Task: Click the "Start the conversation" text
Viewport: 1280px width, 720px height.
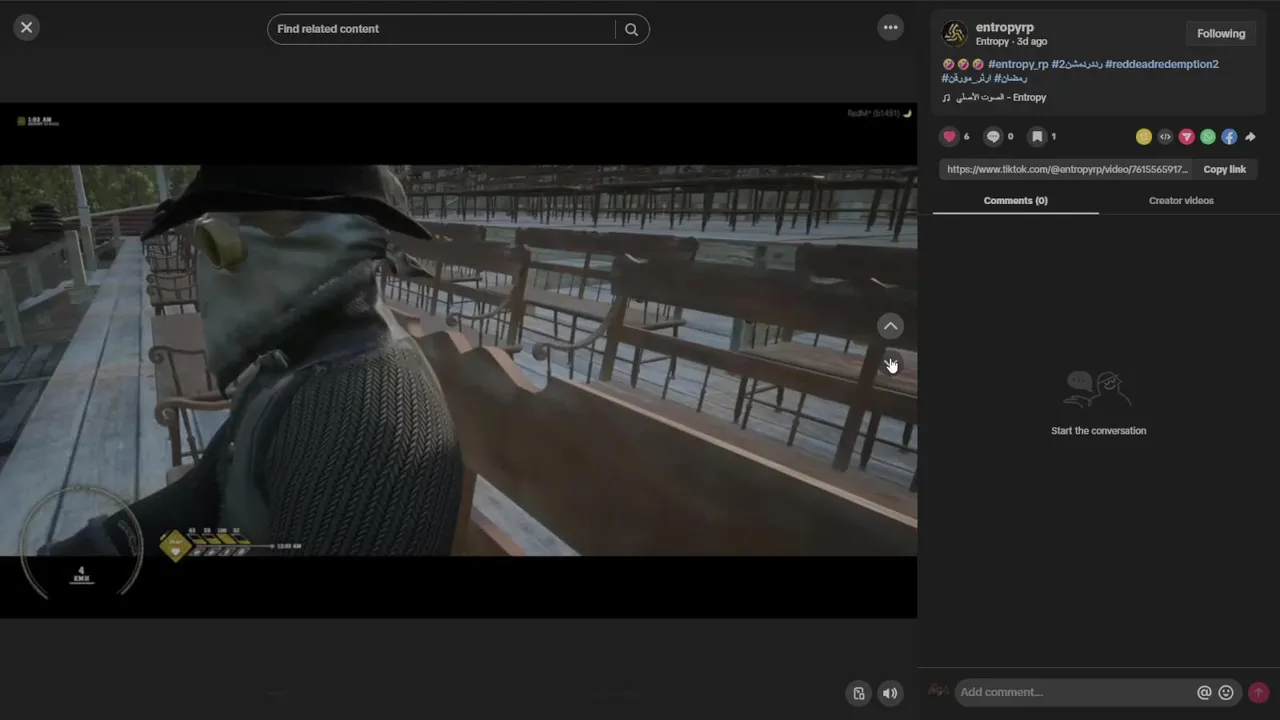Action: click(x=1098, y=431)
